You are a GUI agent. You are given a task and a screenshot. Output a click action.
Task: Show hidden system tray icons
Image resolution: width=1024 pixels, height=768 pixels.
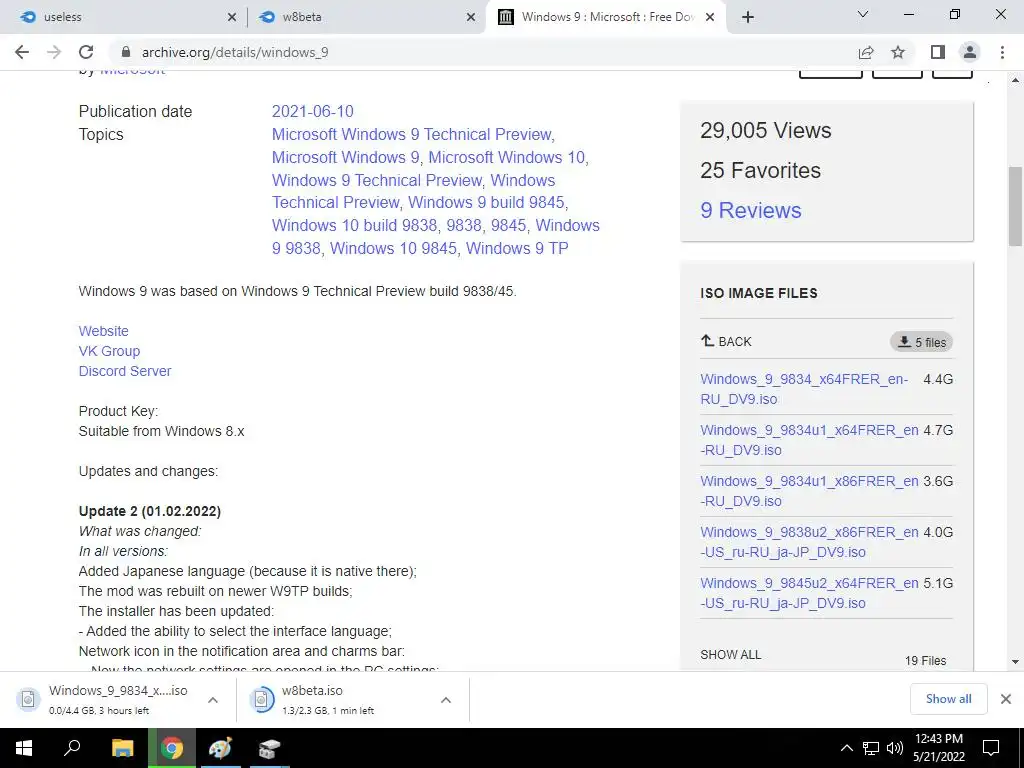pos(846,748)
